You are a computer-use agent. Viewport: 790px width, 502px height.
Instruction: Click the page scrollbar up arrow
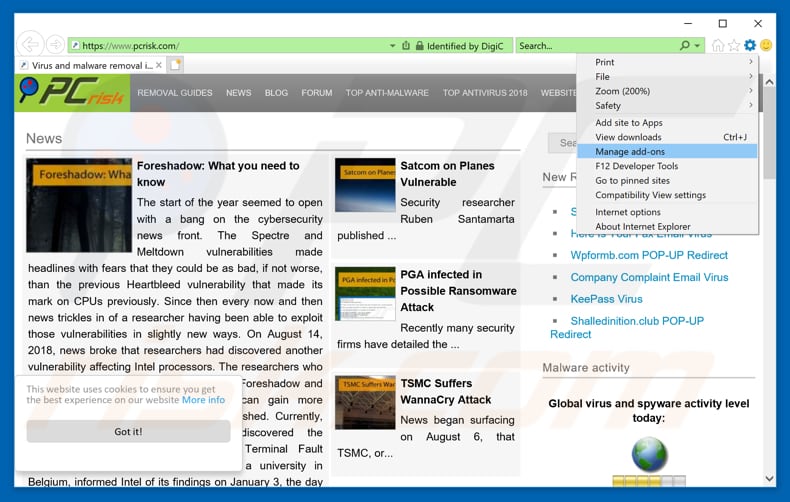click(769, 82)
